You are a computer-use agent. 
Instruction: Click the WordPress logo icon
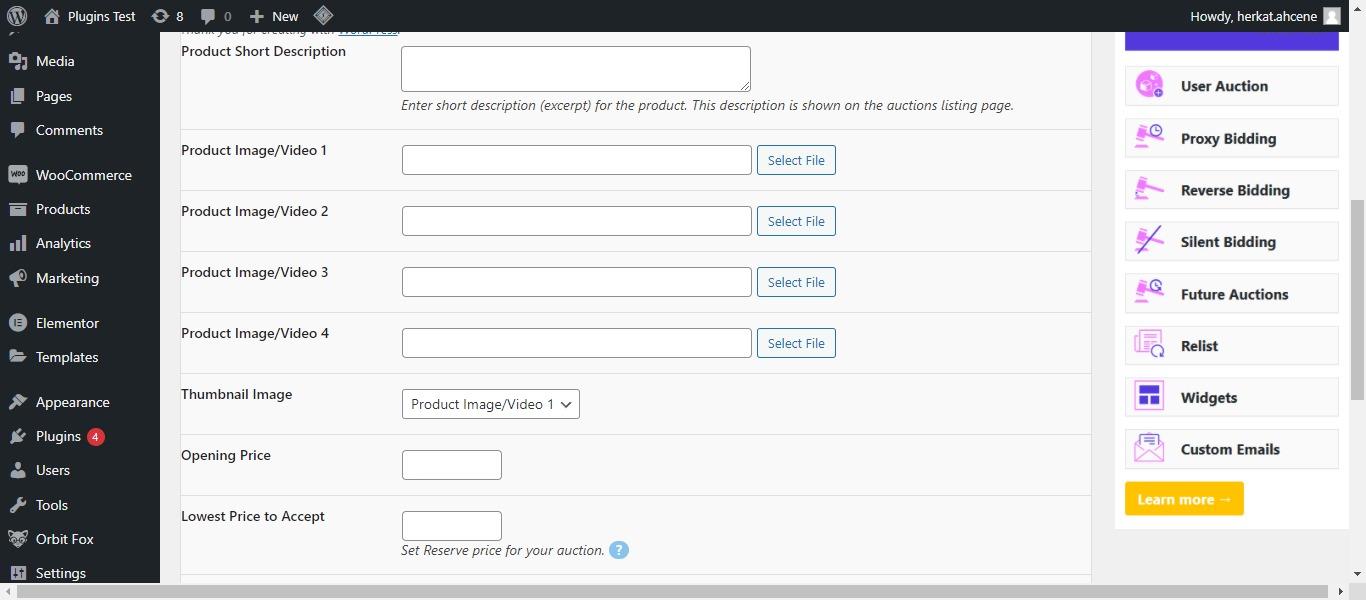16,16
